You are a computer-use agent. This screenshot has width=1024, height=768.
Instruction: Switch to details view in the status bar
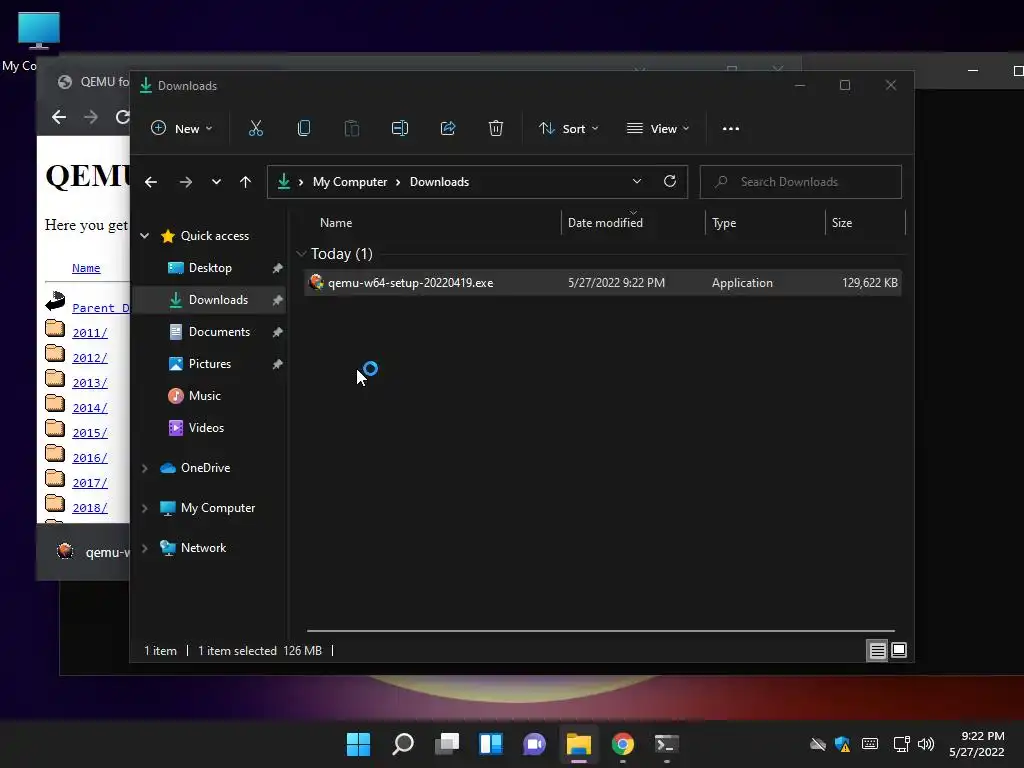pyautogui.click(x=877, y=650)
